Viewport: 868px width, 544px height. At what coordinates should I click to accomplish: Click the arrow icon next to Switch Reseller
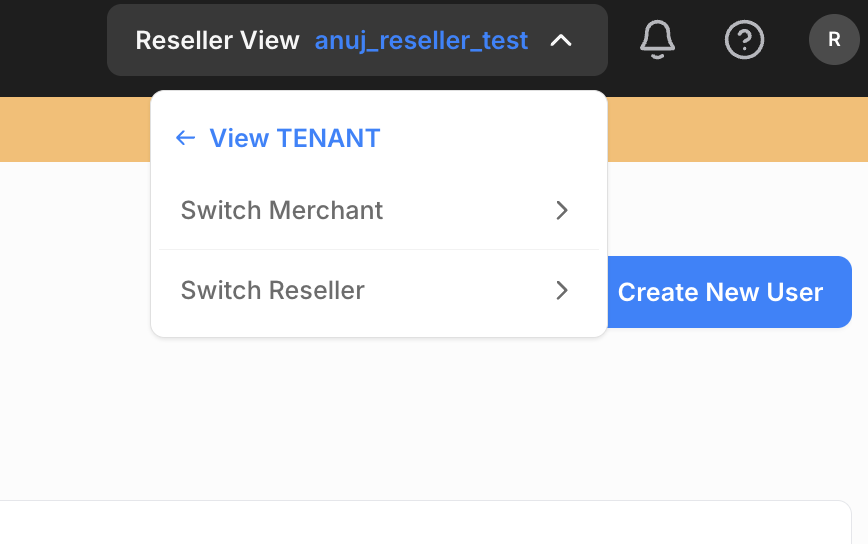click(x=562, y=290)
